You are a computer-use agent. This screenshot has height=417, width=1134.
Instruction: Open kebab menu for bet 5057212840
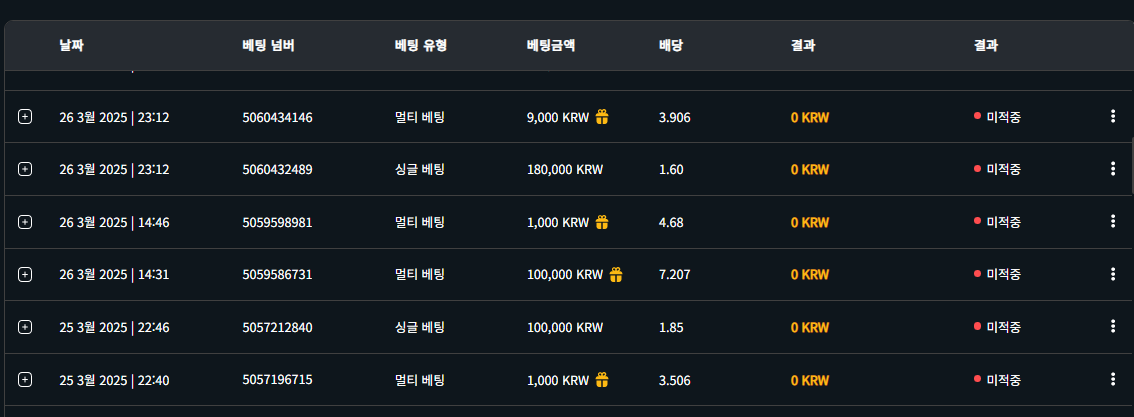click(x=1112, y=327)
